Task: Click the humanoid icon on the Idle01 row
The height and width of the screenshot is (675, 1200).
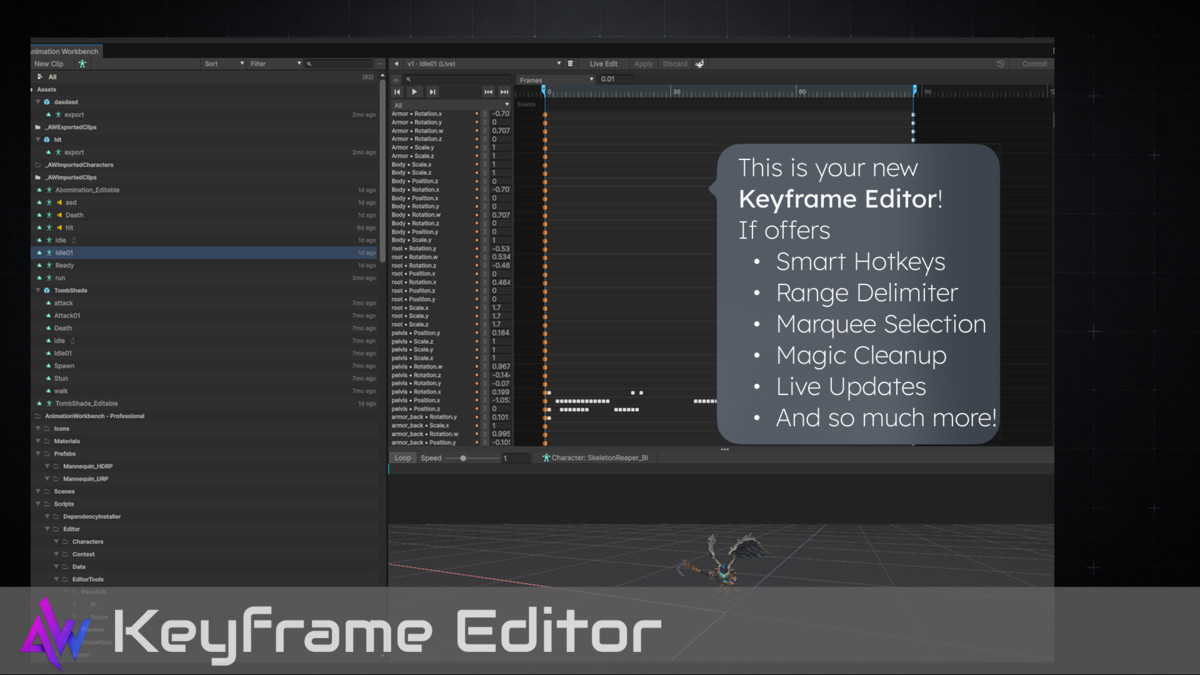Action: [48, 253]
